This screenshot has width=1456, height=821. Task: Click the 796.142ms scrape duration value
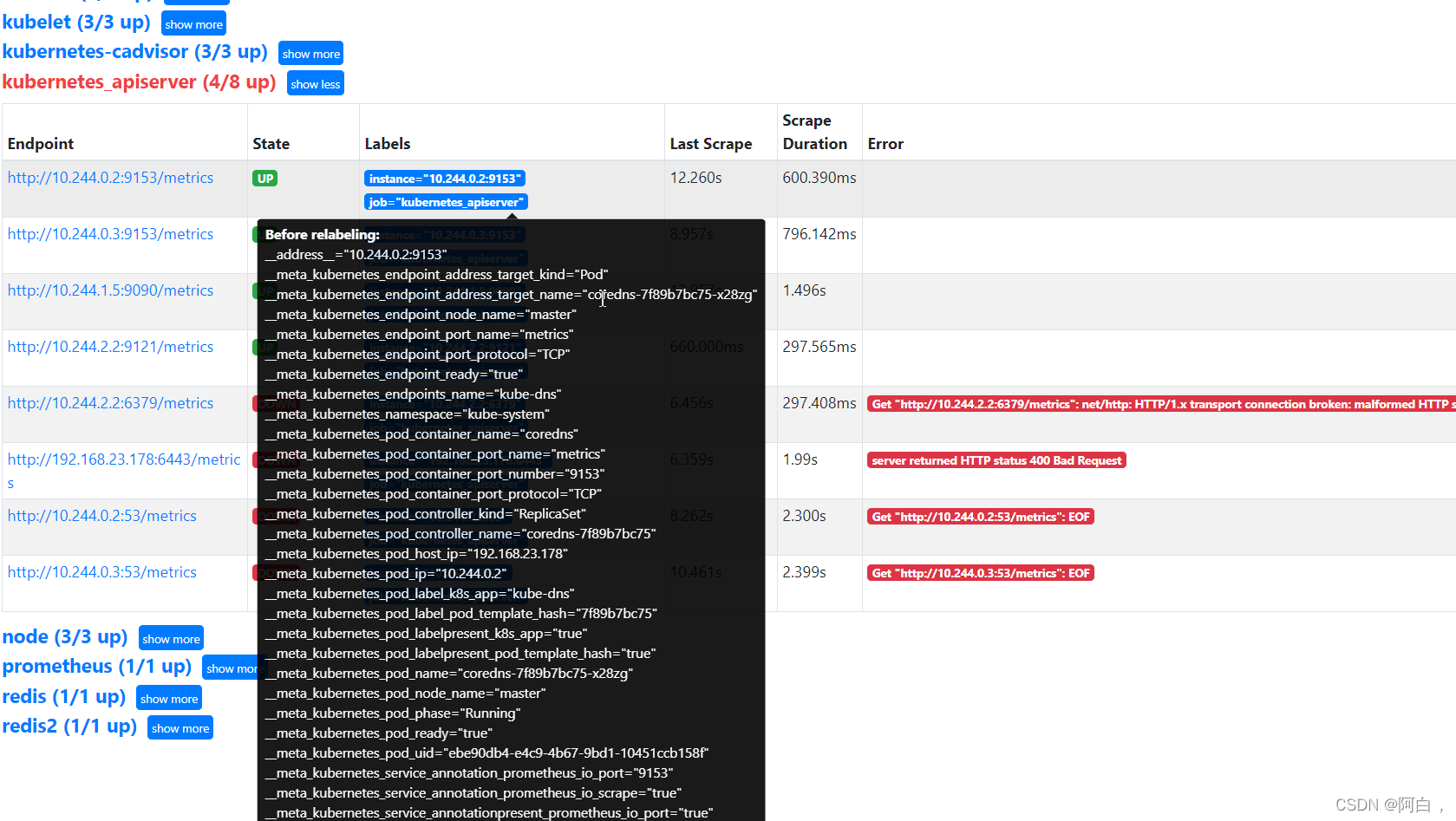pyautogui.click(x=819, y=234)
